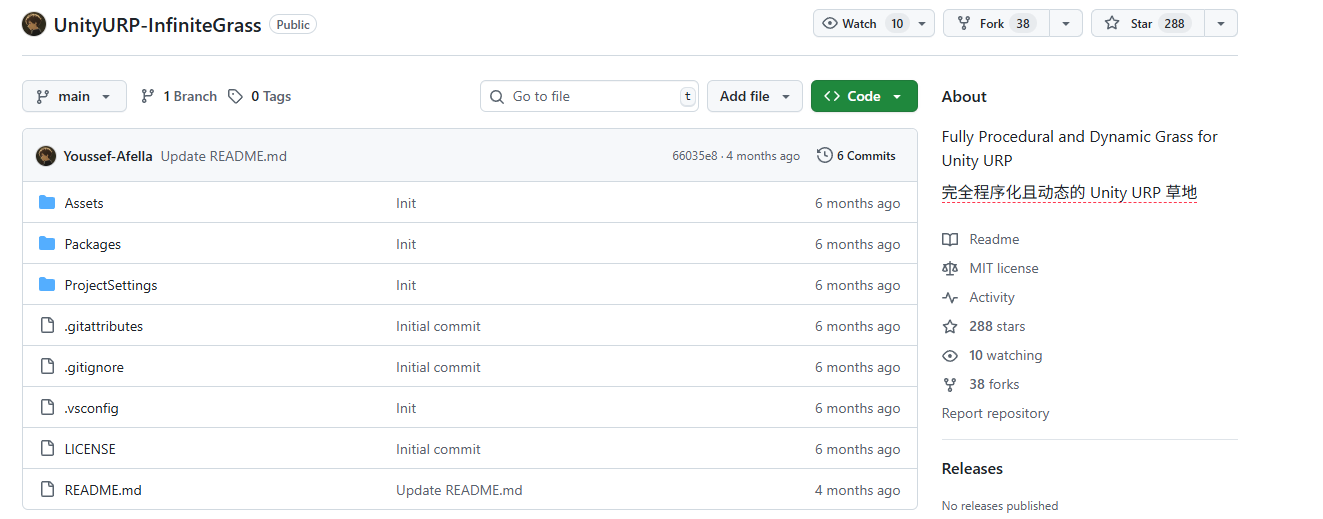This screenshot has height=519, width=1323.
Task: Open the 1 Branch link
Action: [x=179, y=96]
